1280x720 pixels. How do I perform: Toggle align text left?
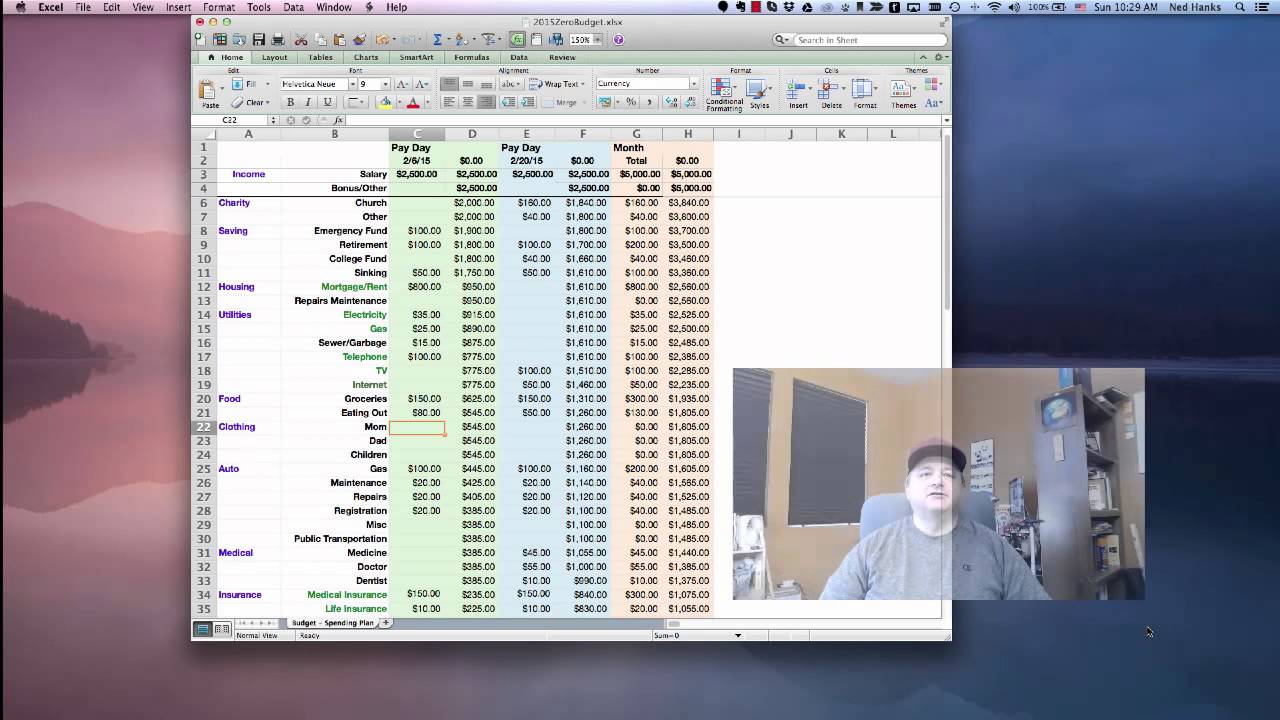tap(449, 102)
